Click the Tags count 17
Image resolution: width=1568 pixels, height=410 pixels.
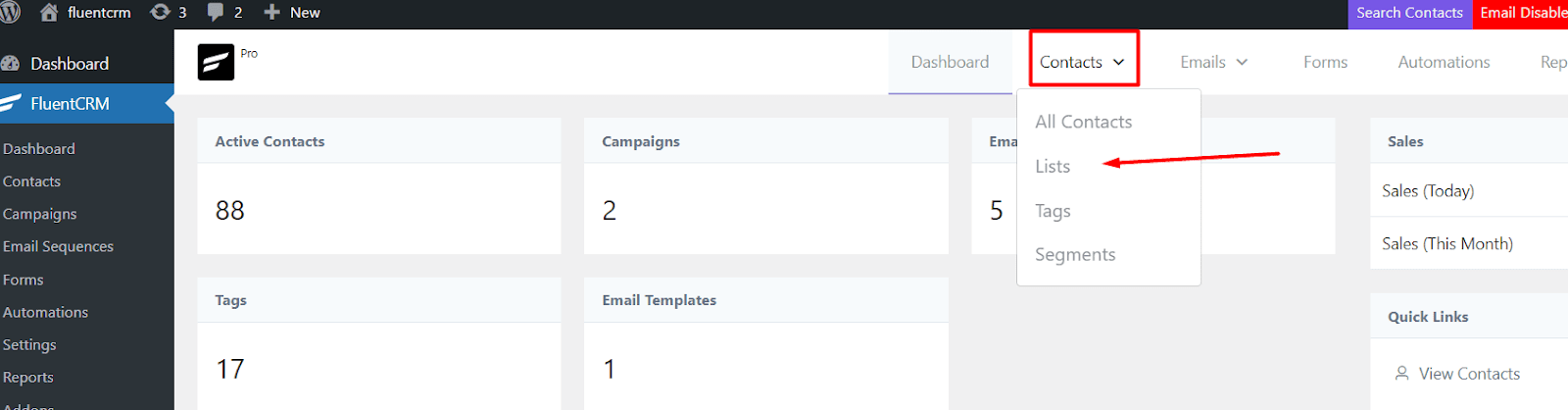(x=230, y=370)
